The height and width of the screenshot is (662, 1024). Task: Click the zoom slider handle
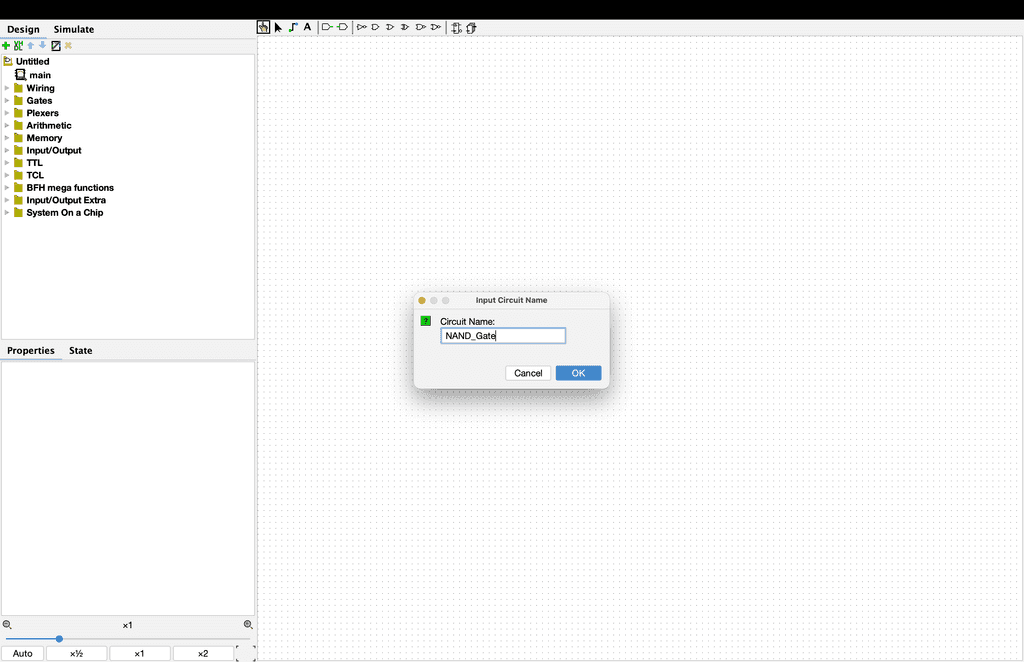click(x=59, y=639)
